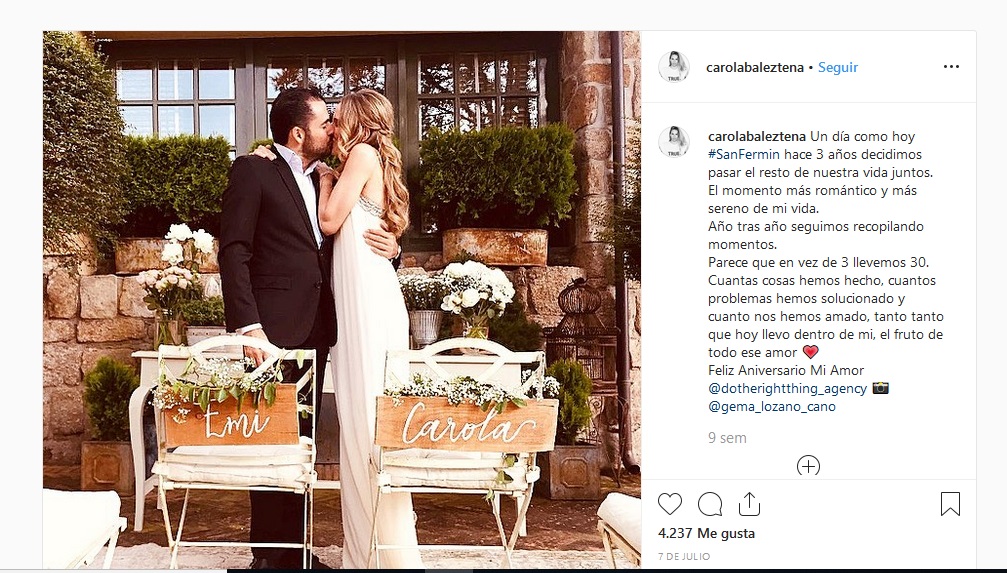
Task: Click the Seguir follow button
Action: point(837,67)
